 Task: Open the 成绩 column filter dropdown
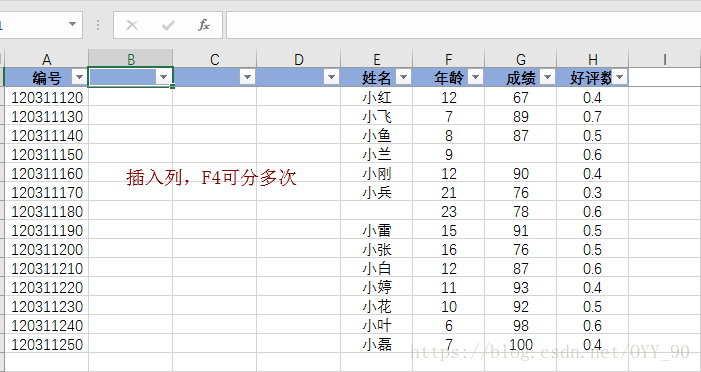coord(547,77)
